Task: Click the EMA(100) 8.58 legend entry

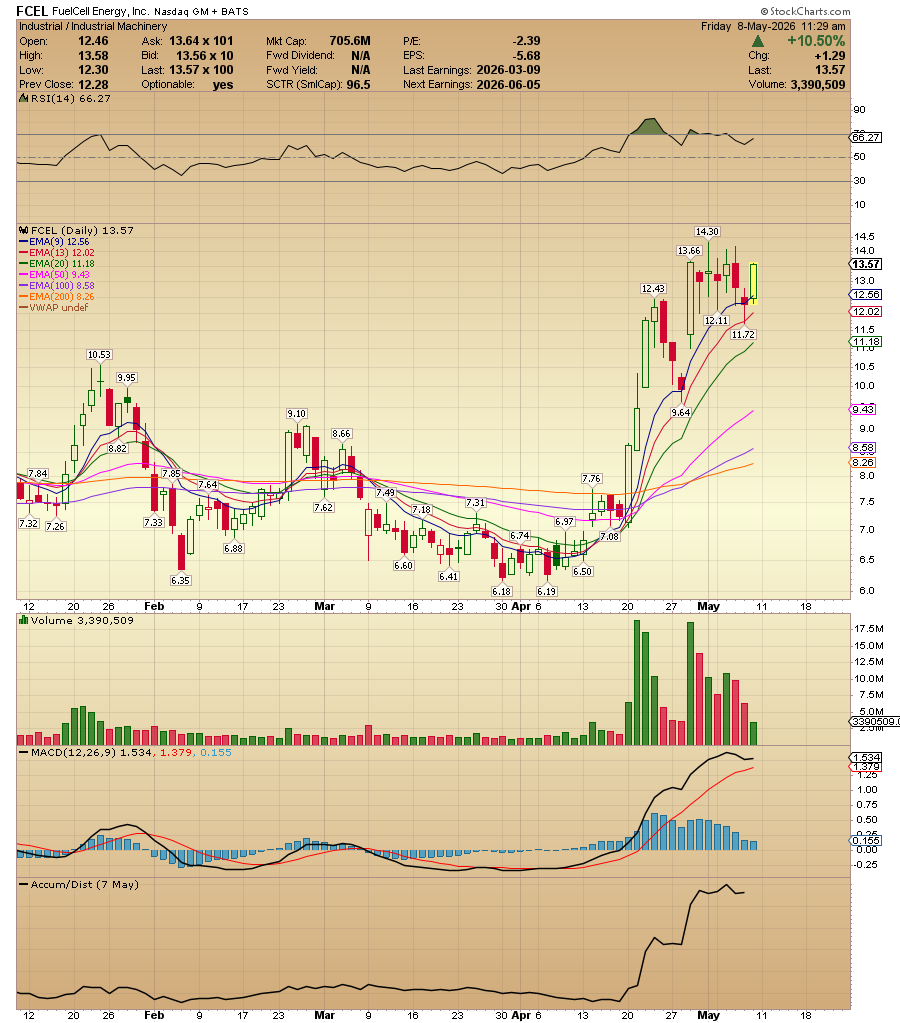Action: [57, 286]
